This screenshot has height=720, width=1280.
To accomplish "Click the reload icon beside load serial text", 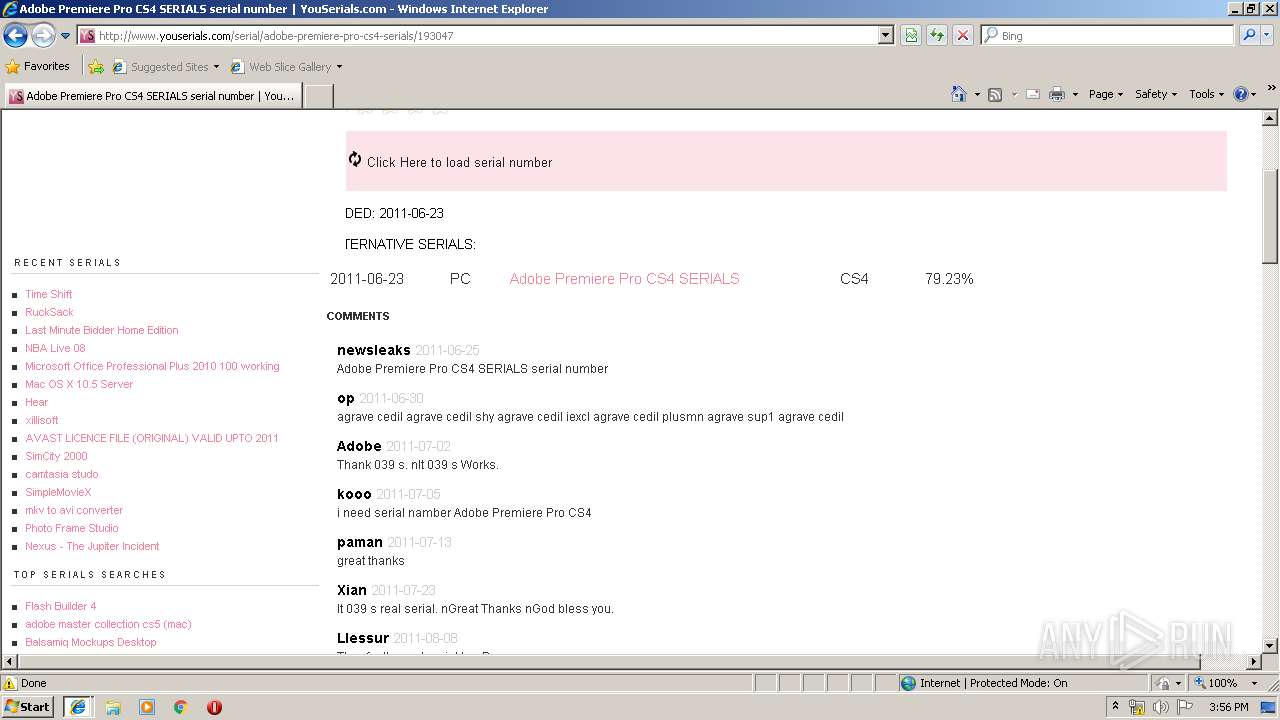I will [x=355, y=159].
